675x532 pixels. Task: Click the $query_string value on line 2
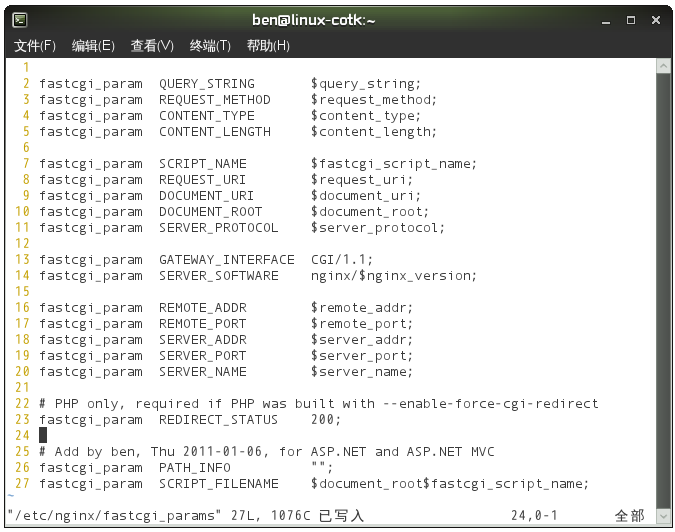pos(366,84)
